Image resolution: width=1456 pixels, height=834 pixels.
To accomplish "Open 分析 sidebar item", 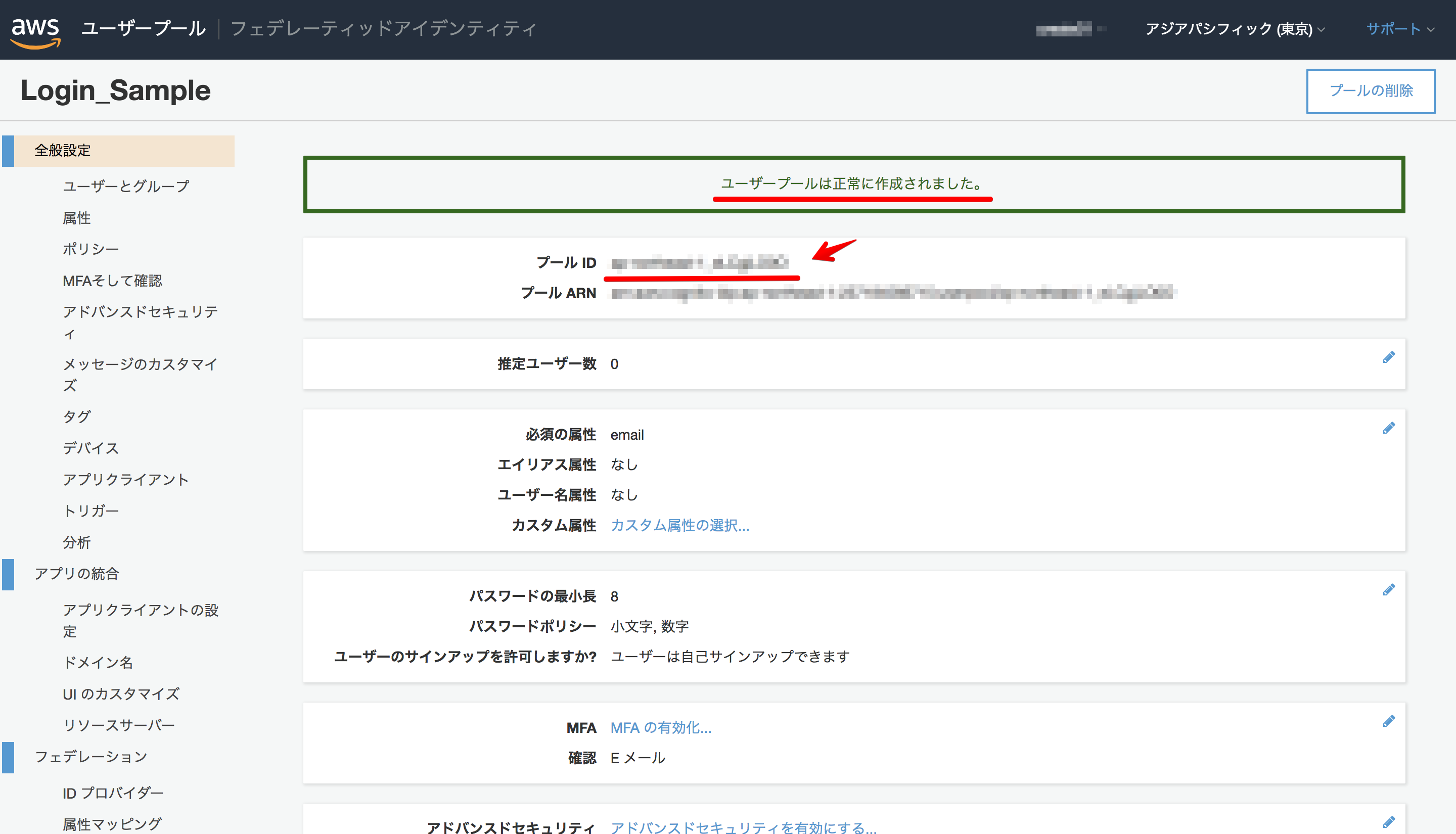I will point(77,542).
